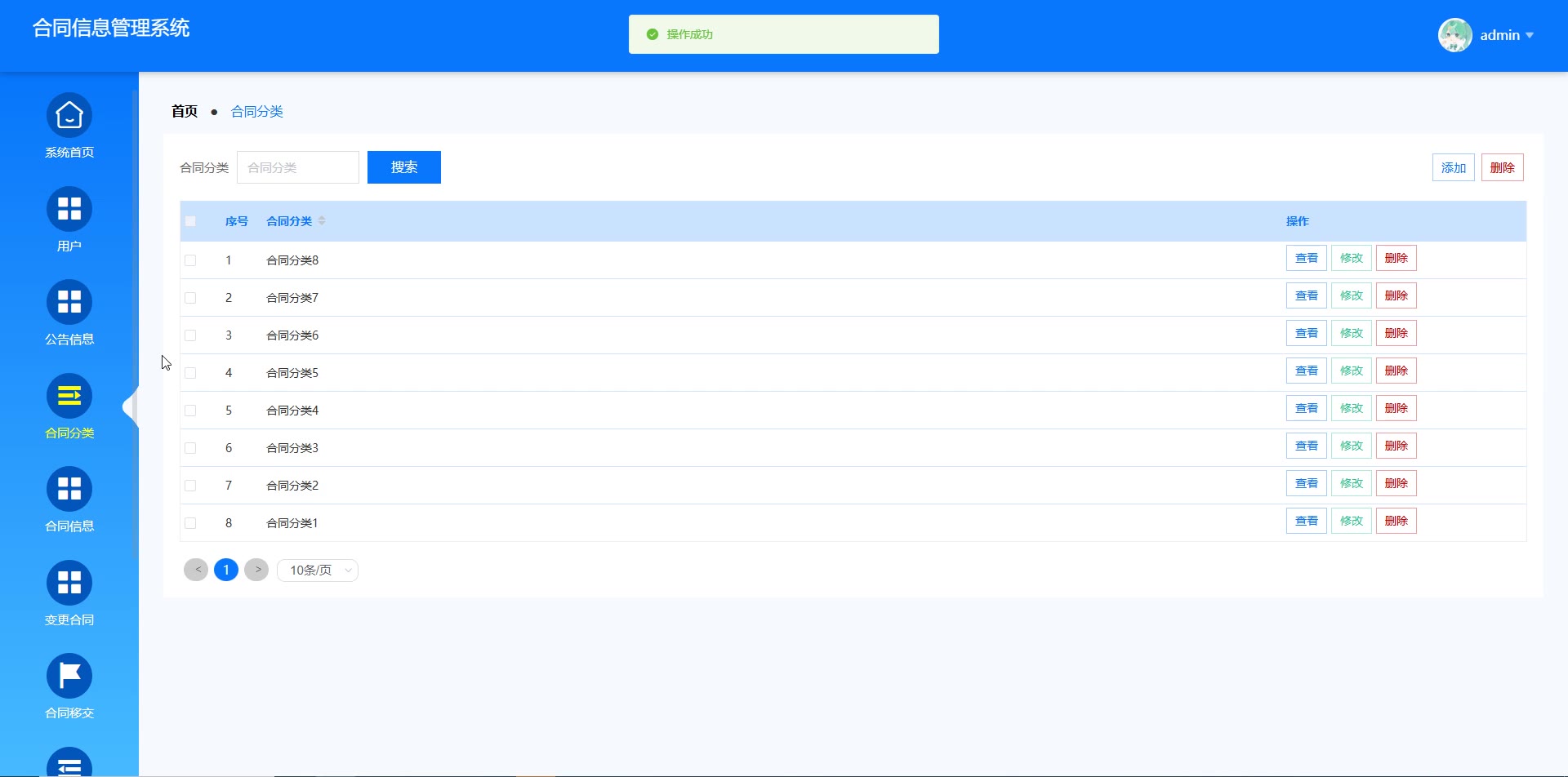Click 修改 for 合同分类5
This screenshot has width=1568, height=777.
1352,371
